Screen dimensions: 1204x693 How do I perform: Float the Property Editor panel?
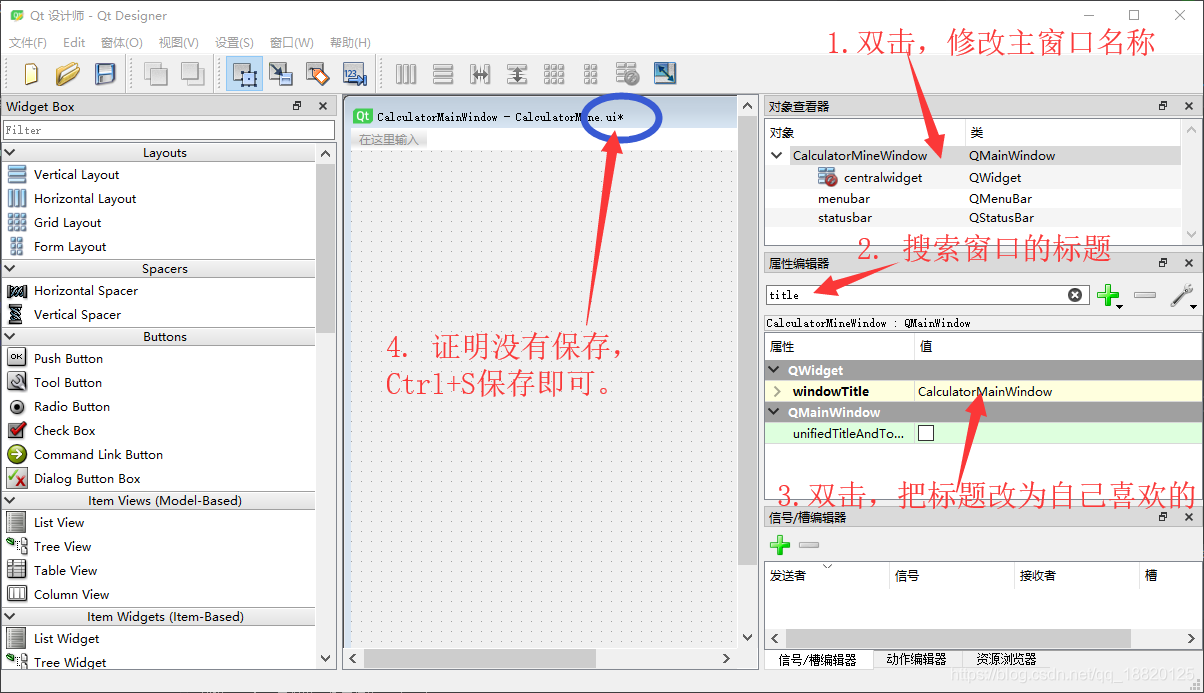pyautogui.click(x=1163, y=263)
